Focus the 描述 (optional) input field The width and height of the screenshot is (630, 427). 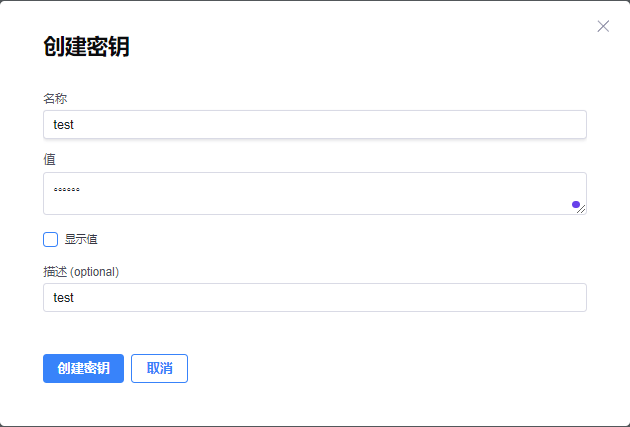[314, 297]
